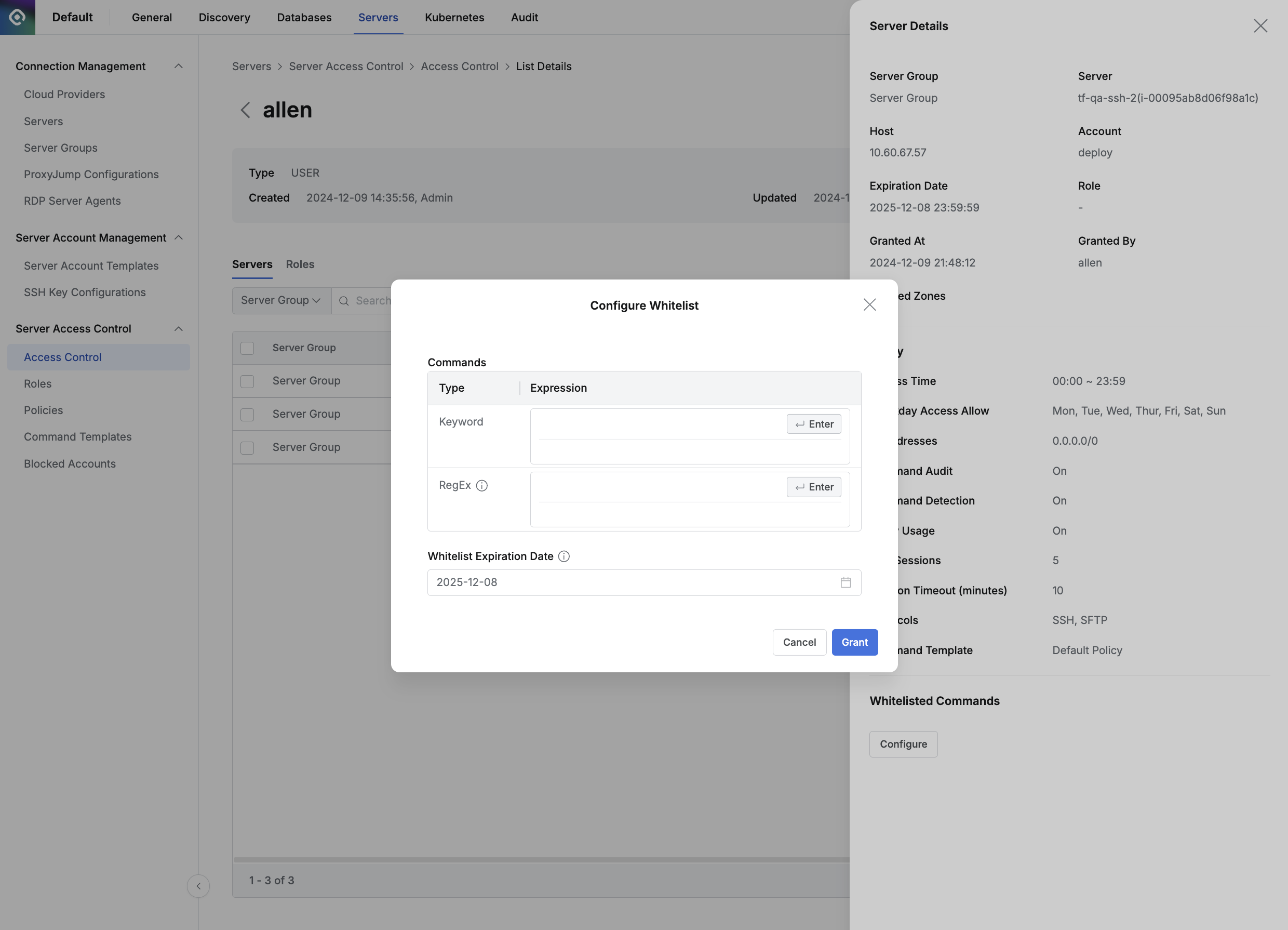Open the Kubernetes top menu
This screenshot has width=1288, height=930.
454,18
